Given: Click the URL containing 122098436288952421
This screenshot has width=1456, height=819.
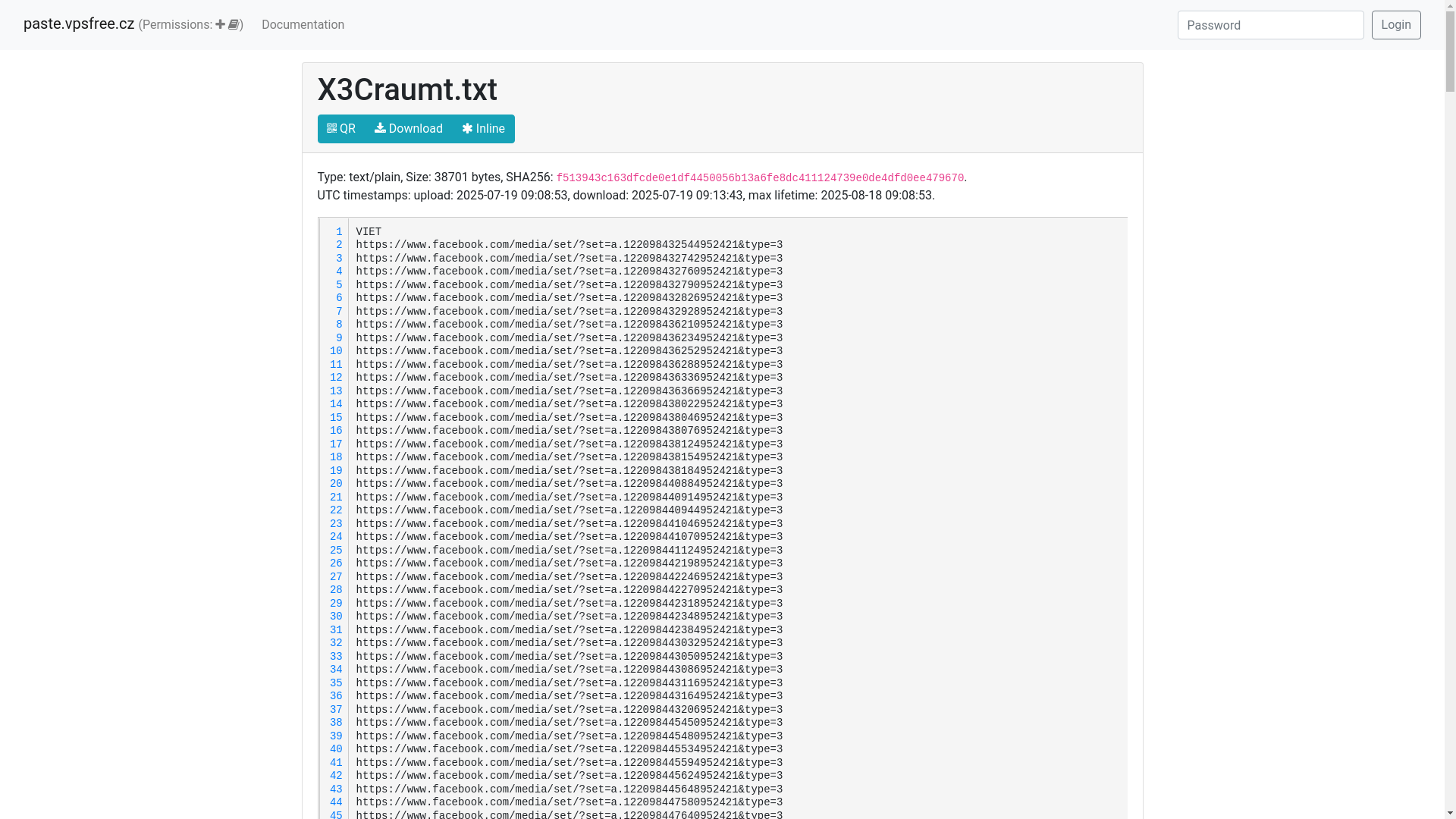Looking at the screenshot, I should point(570,365).
